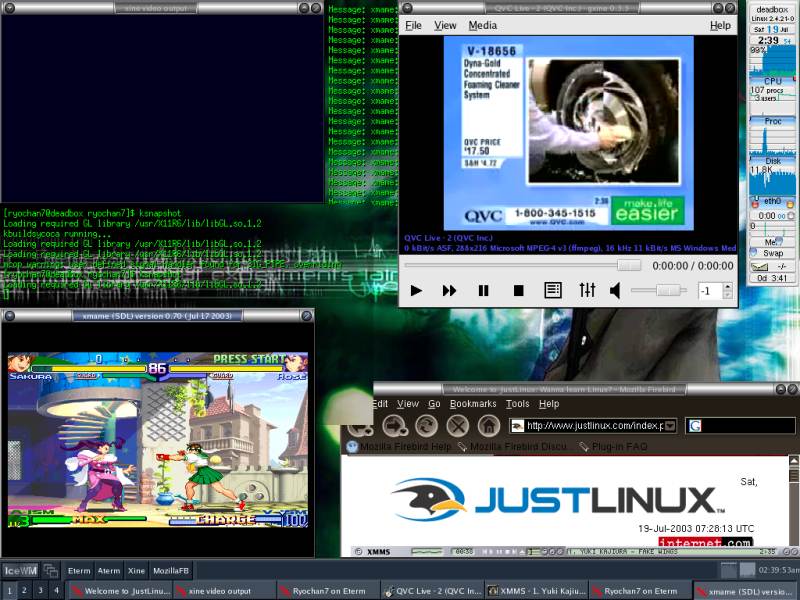Switch to workspace 2

point(24,590)
